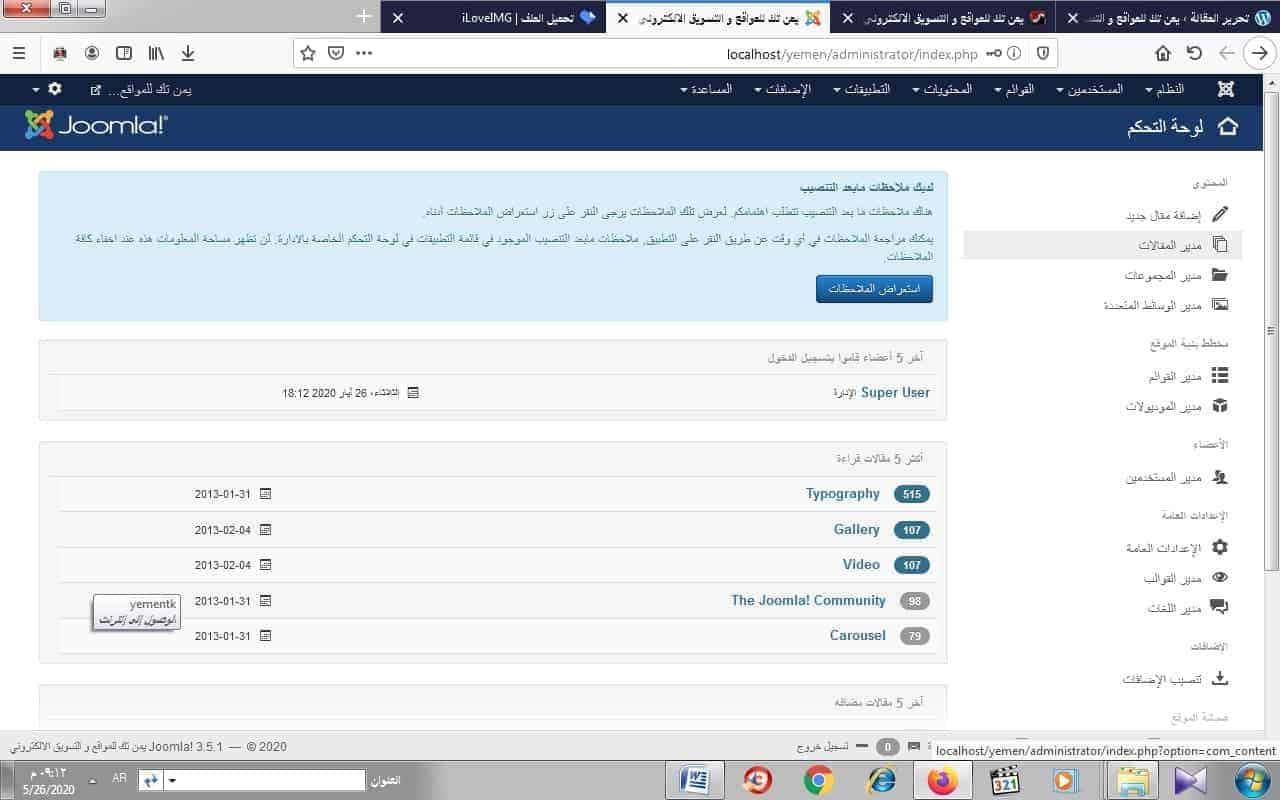Open لوحة التحكم home icon in header
The width and height of the screenshot is (1280, 800).
click(1227, 127)
